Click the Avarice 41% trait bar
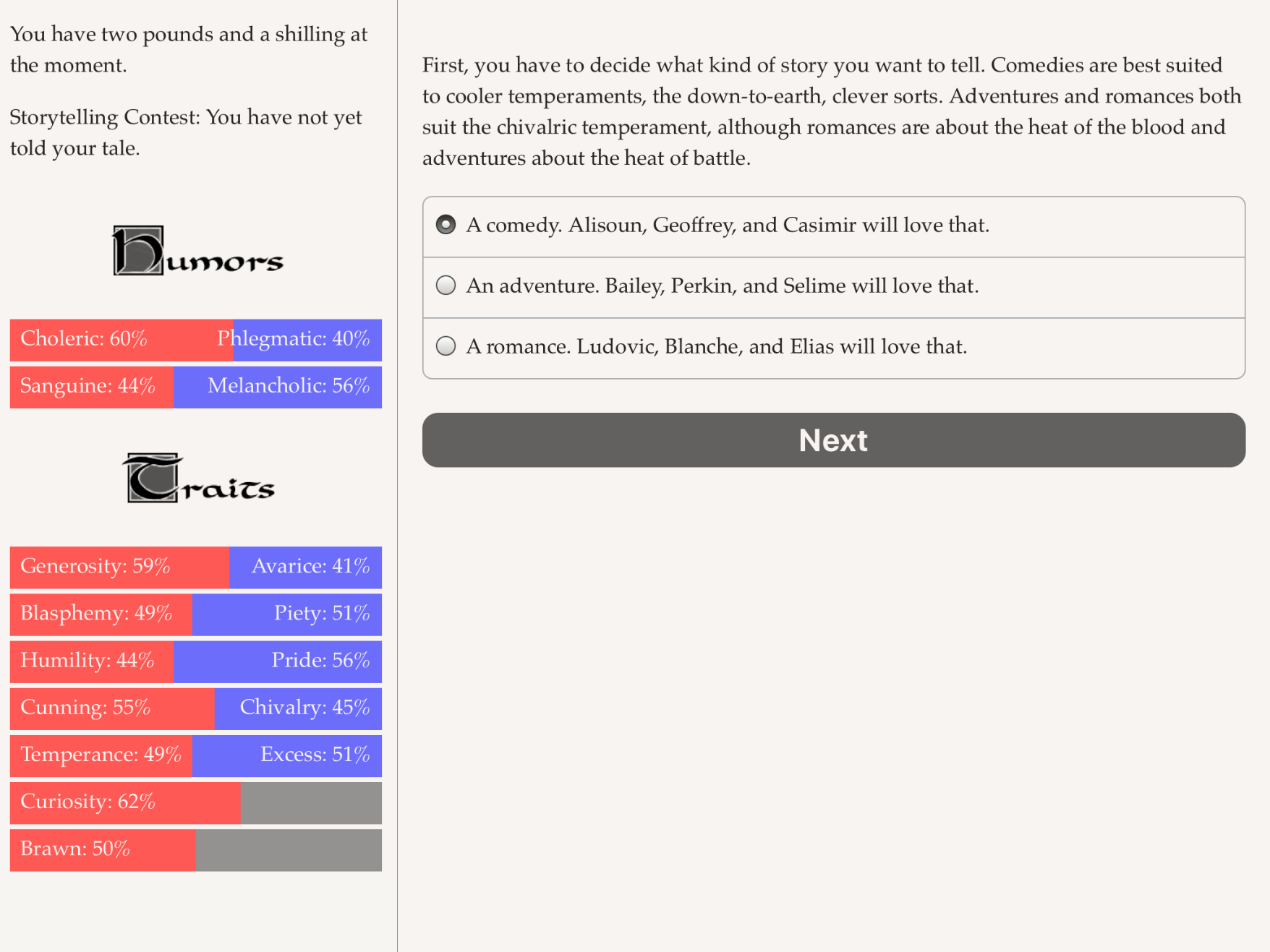 tap(306, 567)
